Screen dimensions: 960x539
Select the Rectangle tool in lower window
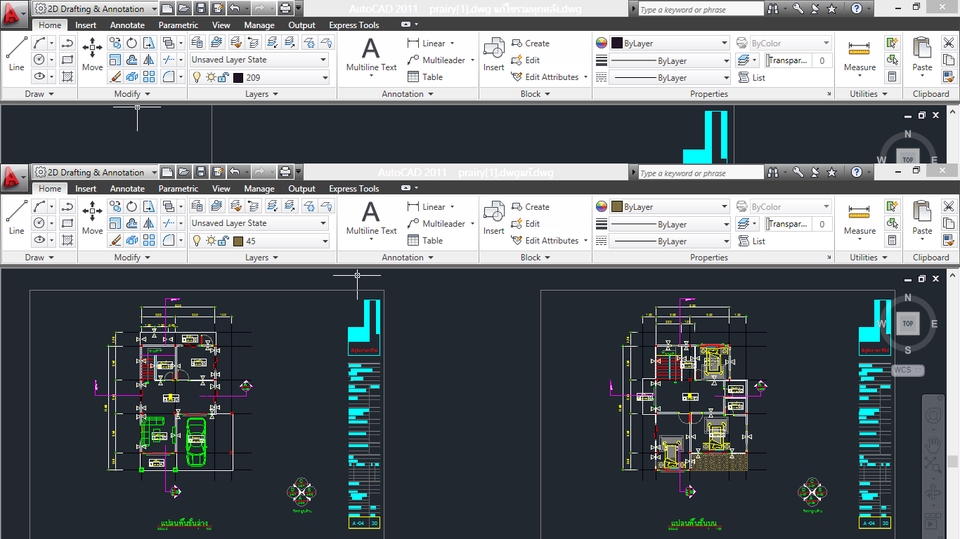(67, 223)
